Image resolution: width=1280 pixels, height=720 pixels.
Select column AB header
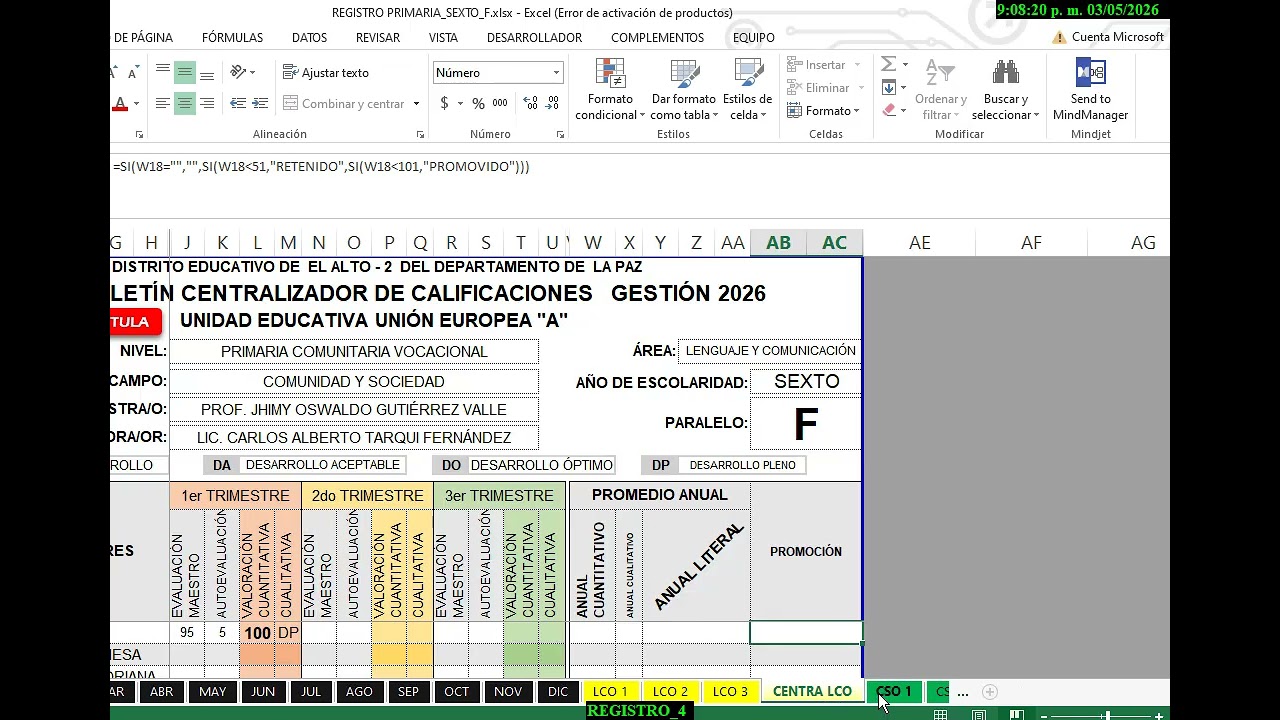tap(778, 243)
